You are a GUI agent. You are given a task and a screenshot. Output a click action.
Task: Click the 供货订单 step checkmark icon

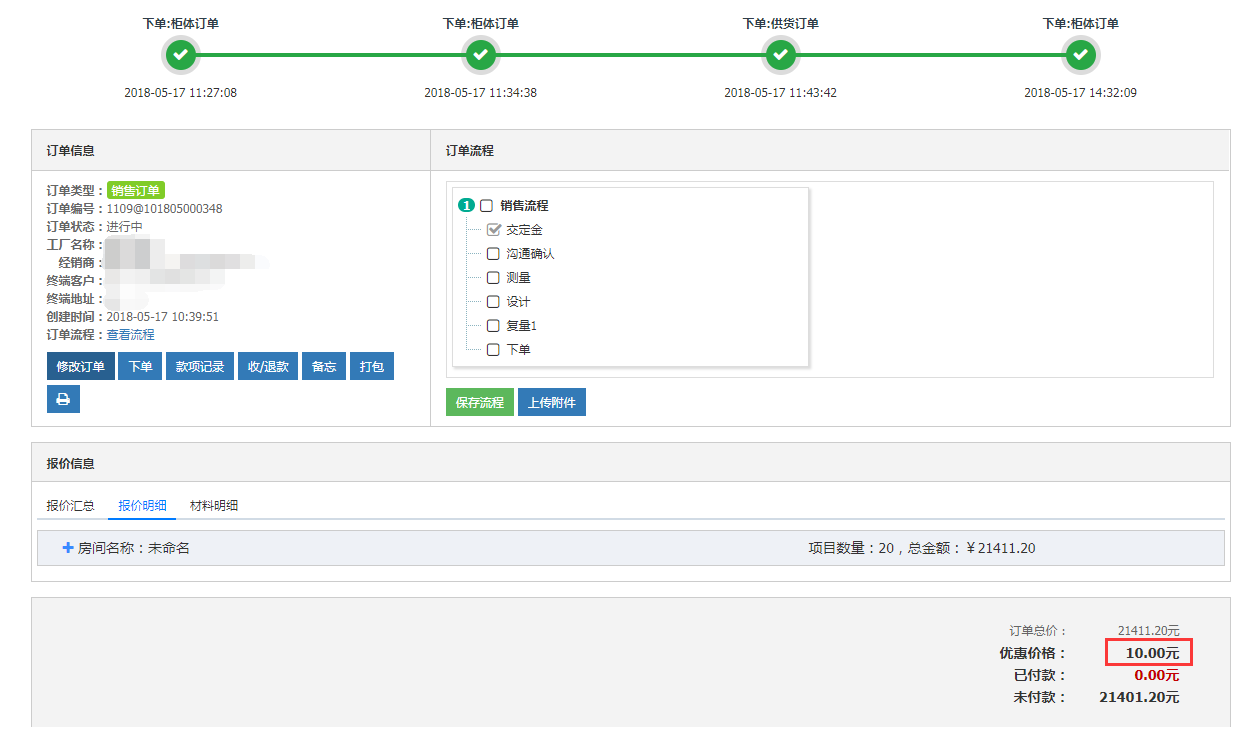tap(780, 56)
